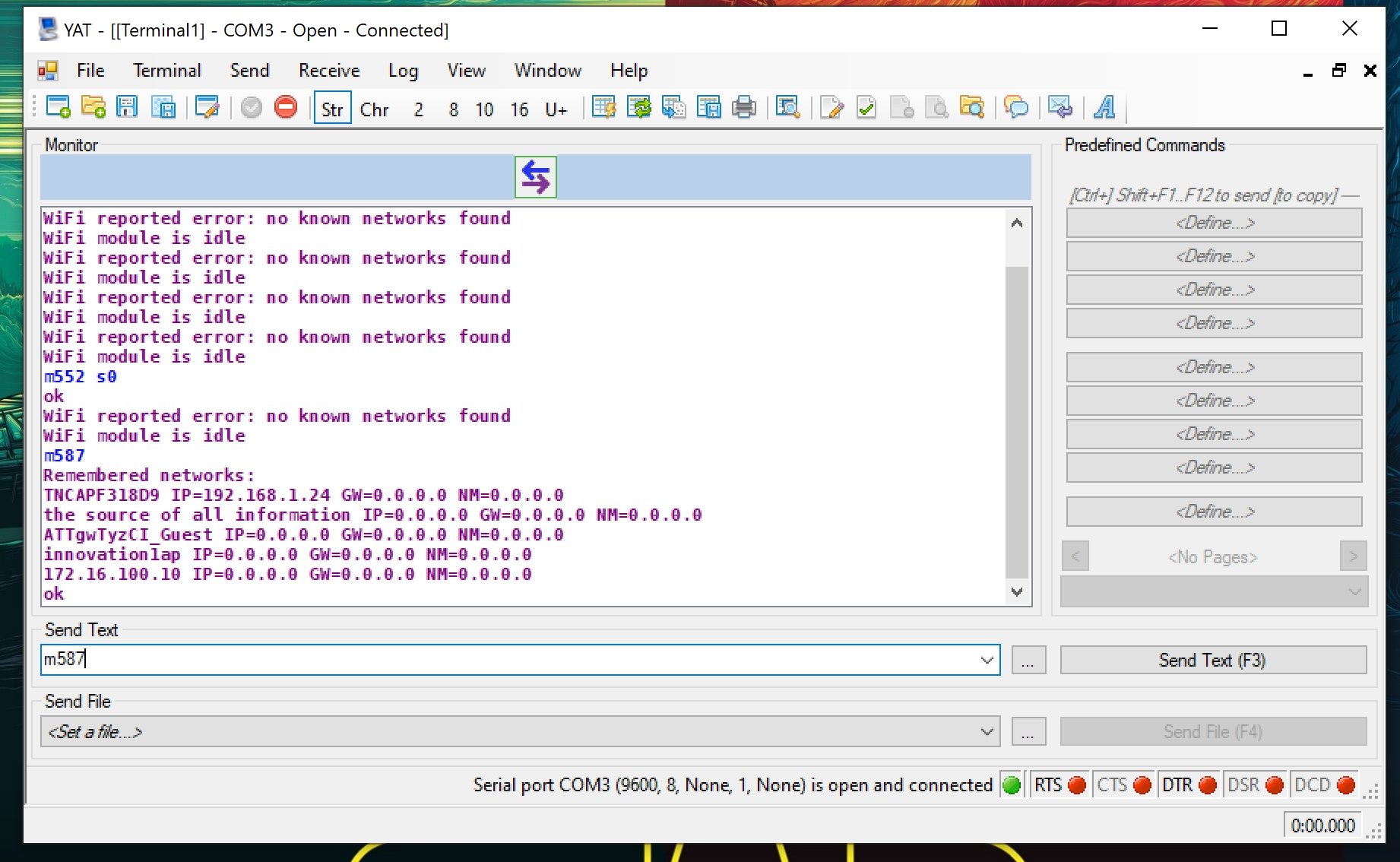Switch radix to octal (8)
Image resolution: width=1400 pixels, height=862 pixels.
pos(454,109)
